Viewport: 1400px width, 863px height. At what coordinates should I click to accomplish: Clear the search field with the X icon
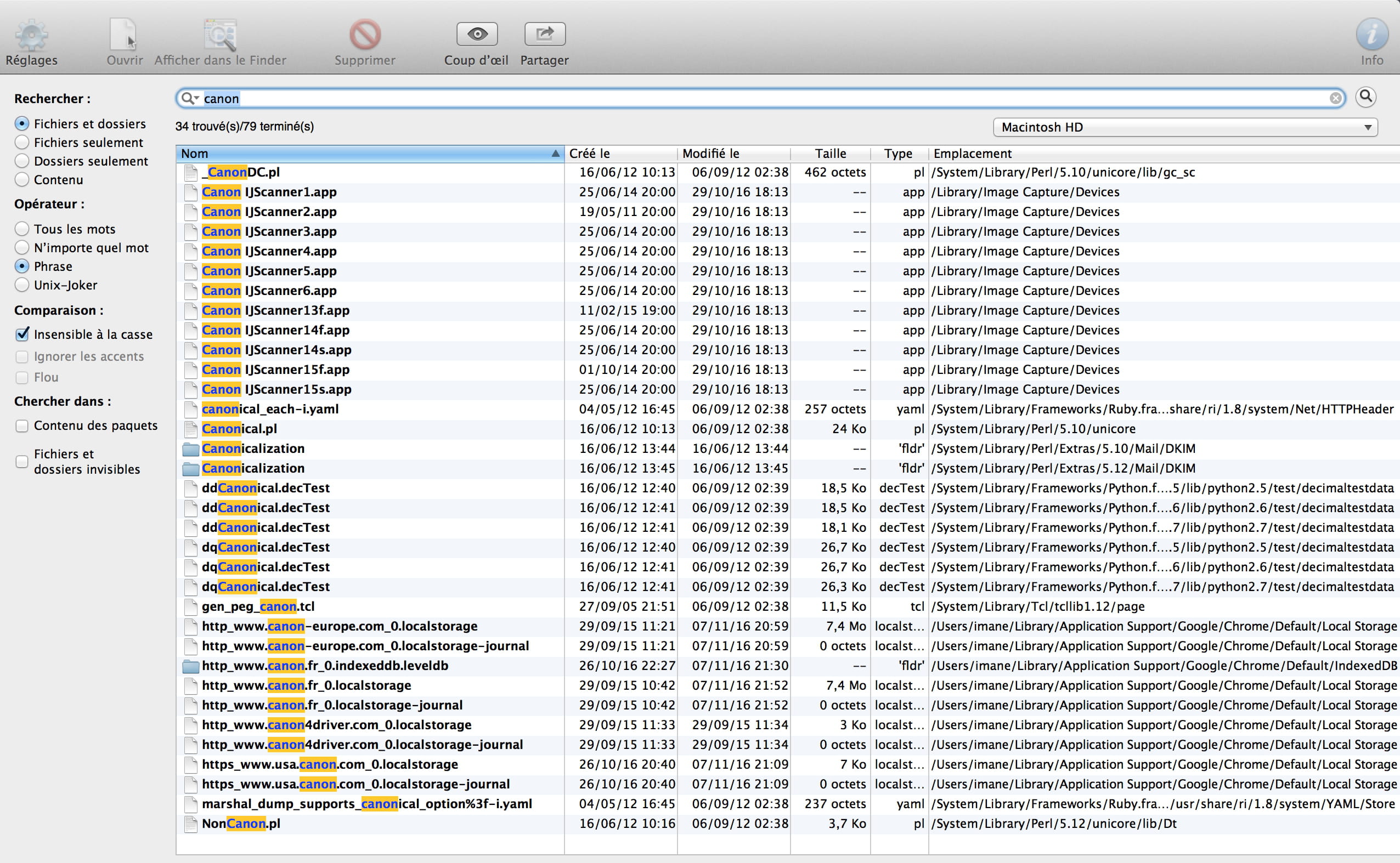1335,99
